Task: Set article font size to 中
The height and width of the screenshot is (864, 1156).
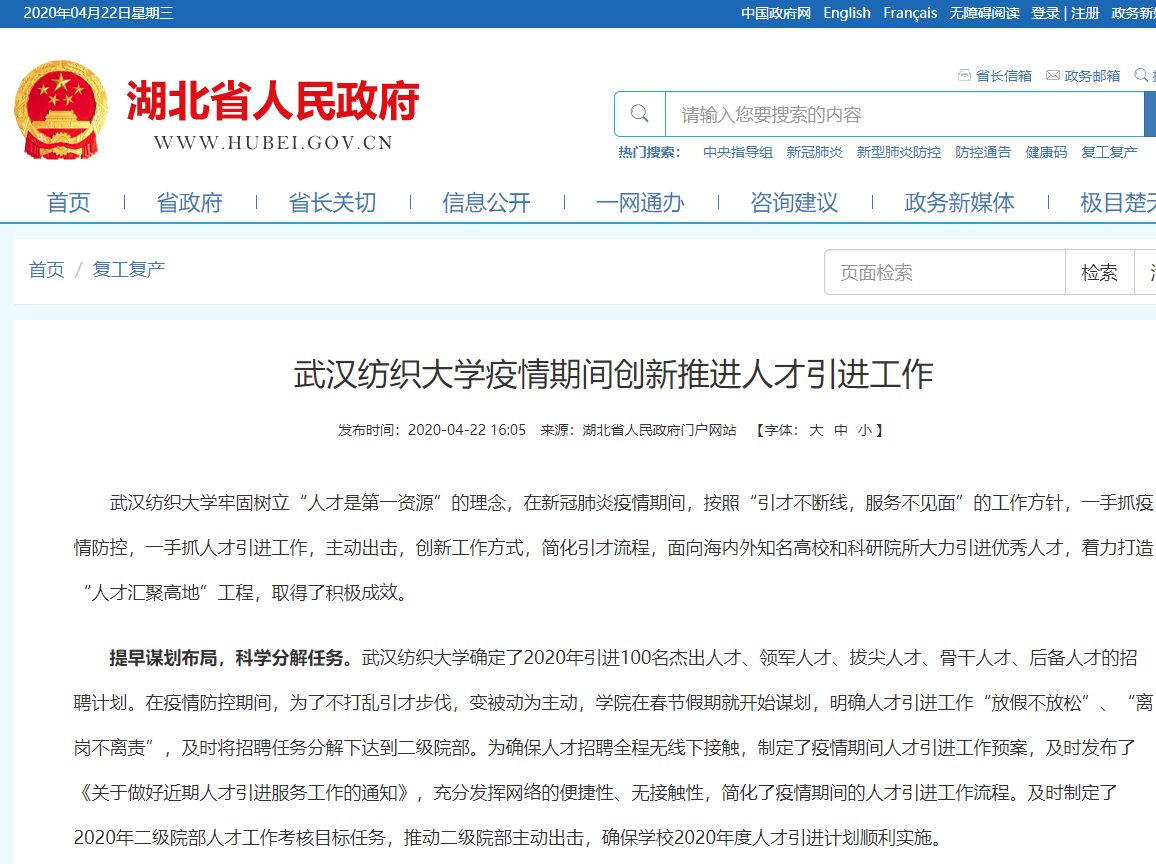Action: 840,430
